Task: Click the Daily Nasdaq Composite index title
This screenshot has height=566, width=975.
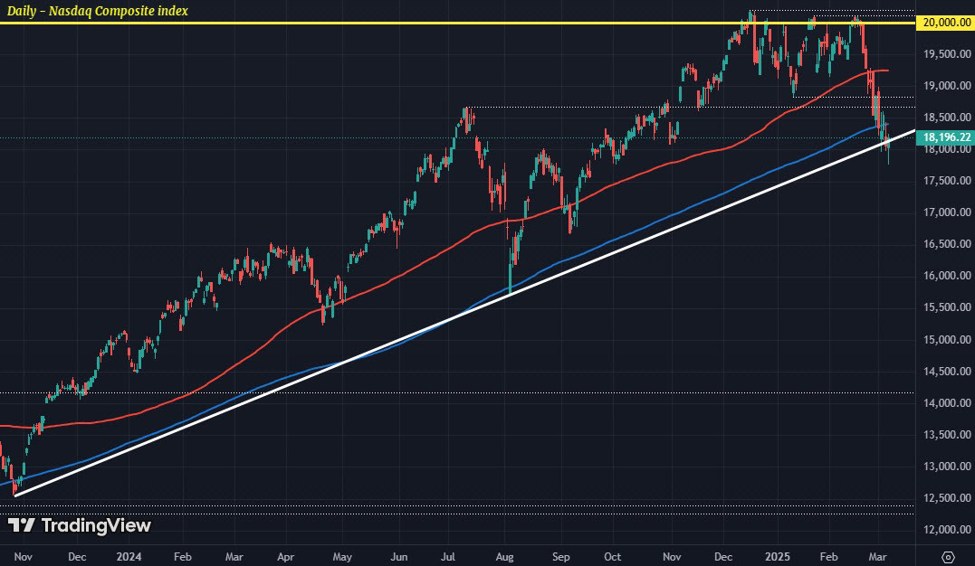Action: 95,11
